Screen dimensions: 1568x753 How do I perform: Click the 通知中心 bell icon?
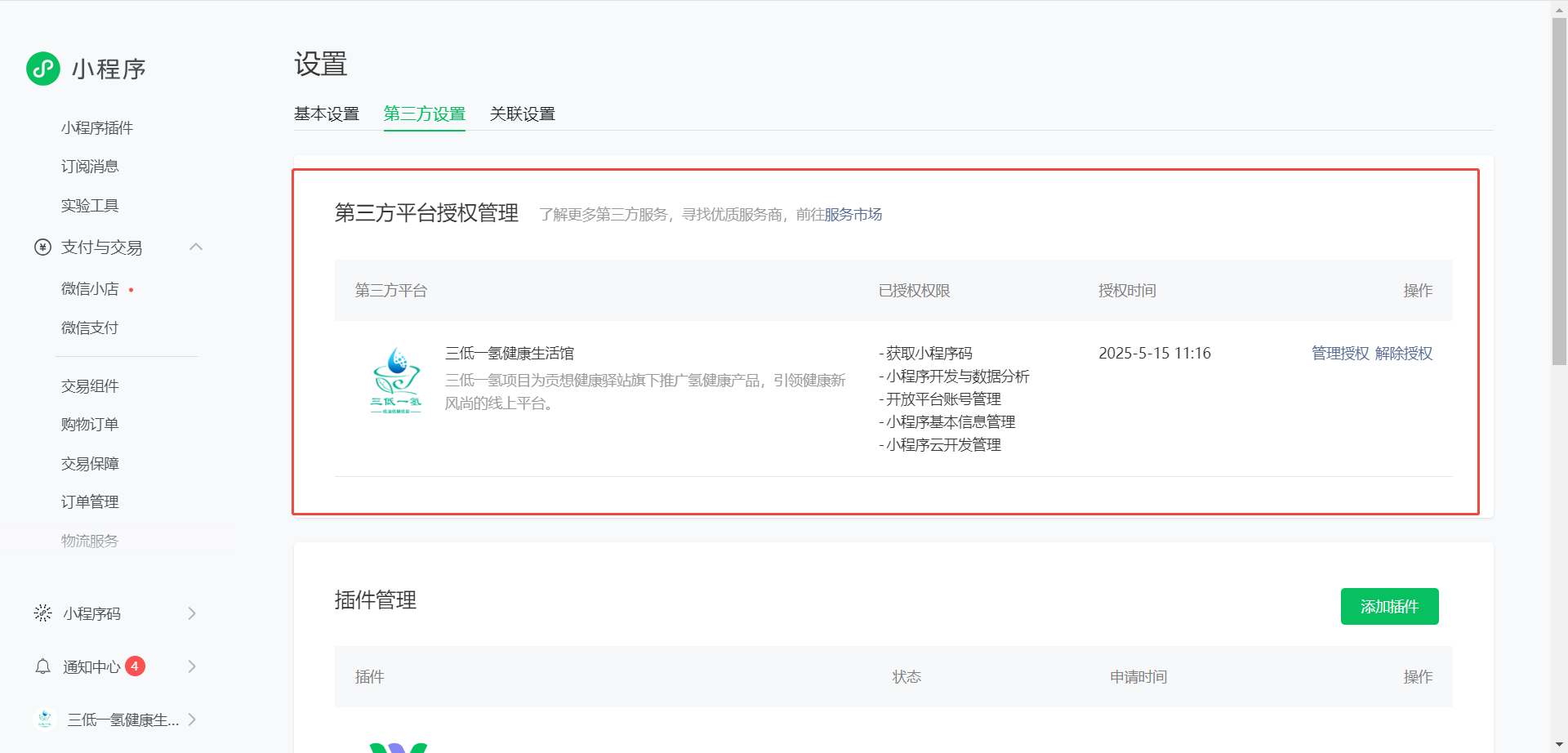pos(42,666)
